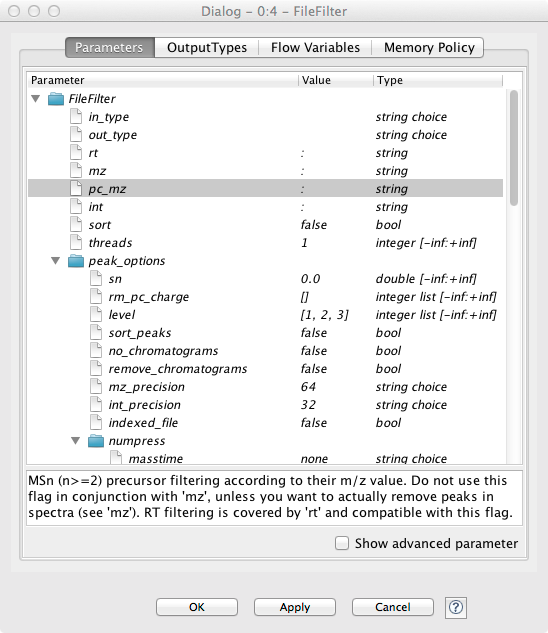The height and width of the screenshot is (633, 548).
Task: Click the level value [1, 2, 3]
Action: 325,315
